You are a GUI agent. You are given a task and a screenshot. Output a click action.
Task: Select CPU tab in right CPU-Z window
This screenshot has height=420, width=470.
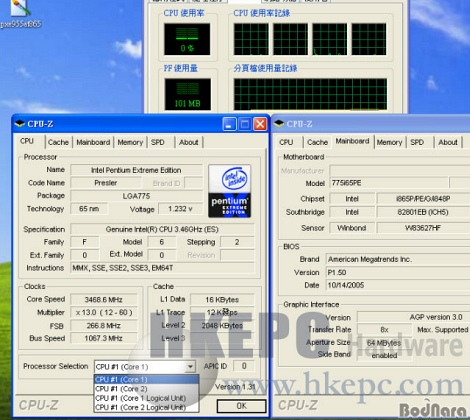click(286, 142)
